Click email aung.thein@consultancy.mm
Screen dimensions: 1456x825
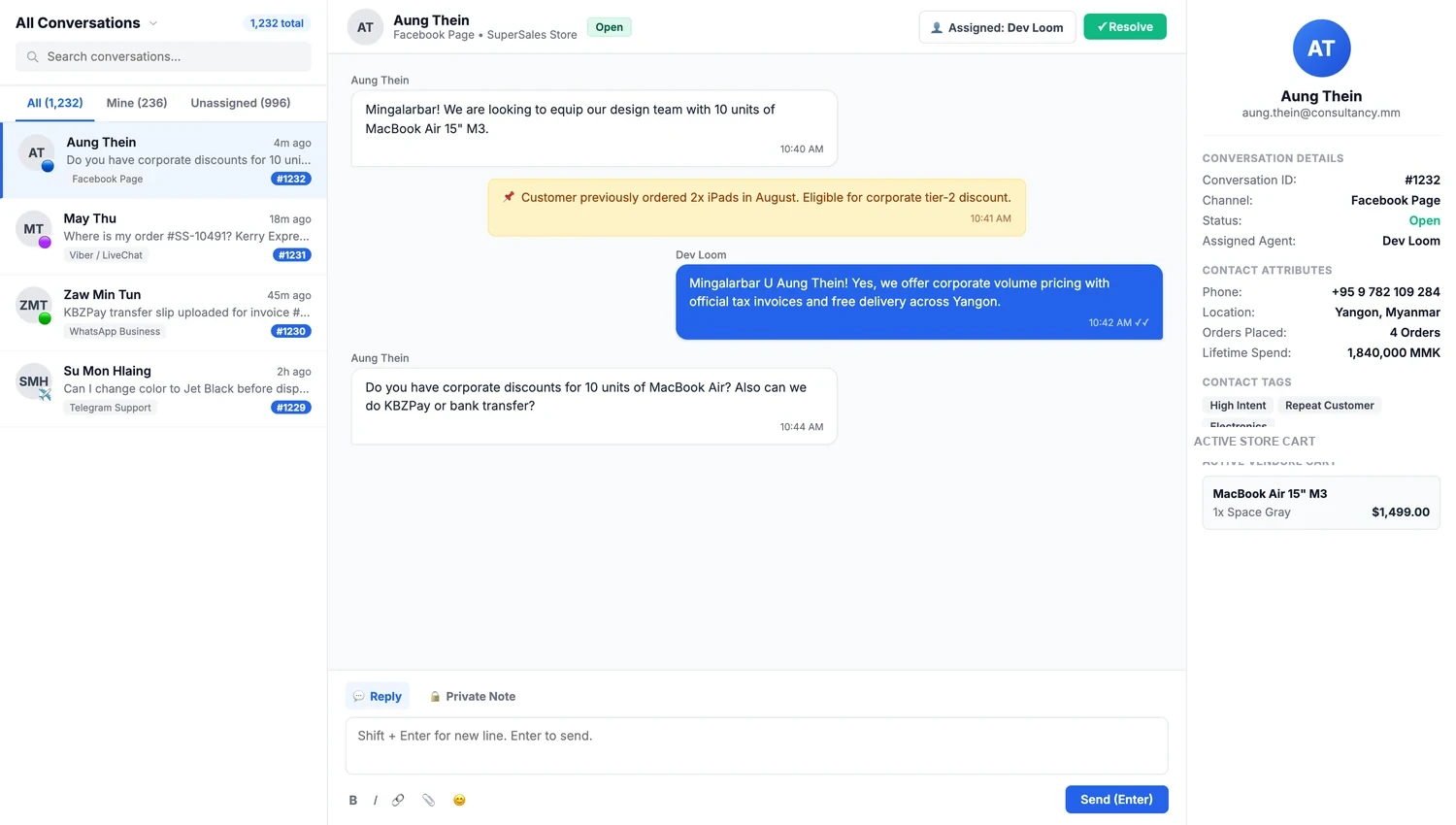click(x=1321, y=113)
